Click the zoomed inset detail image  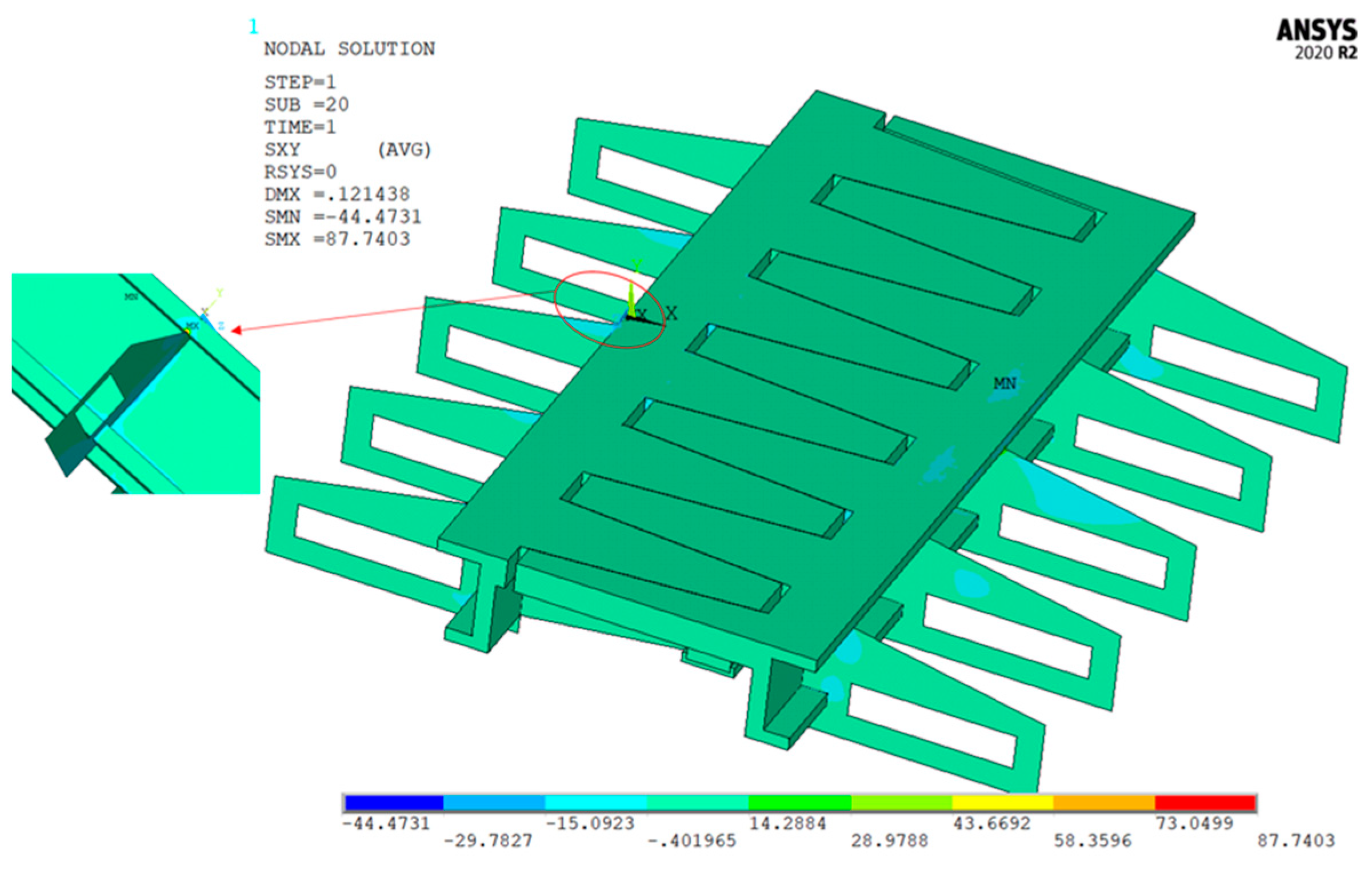pos(135,383)
